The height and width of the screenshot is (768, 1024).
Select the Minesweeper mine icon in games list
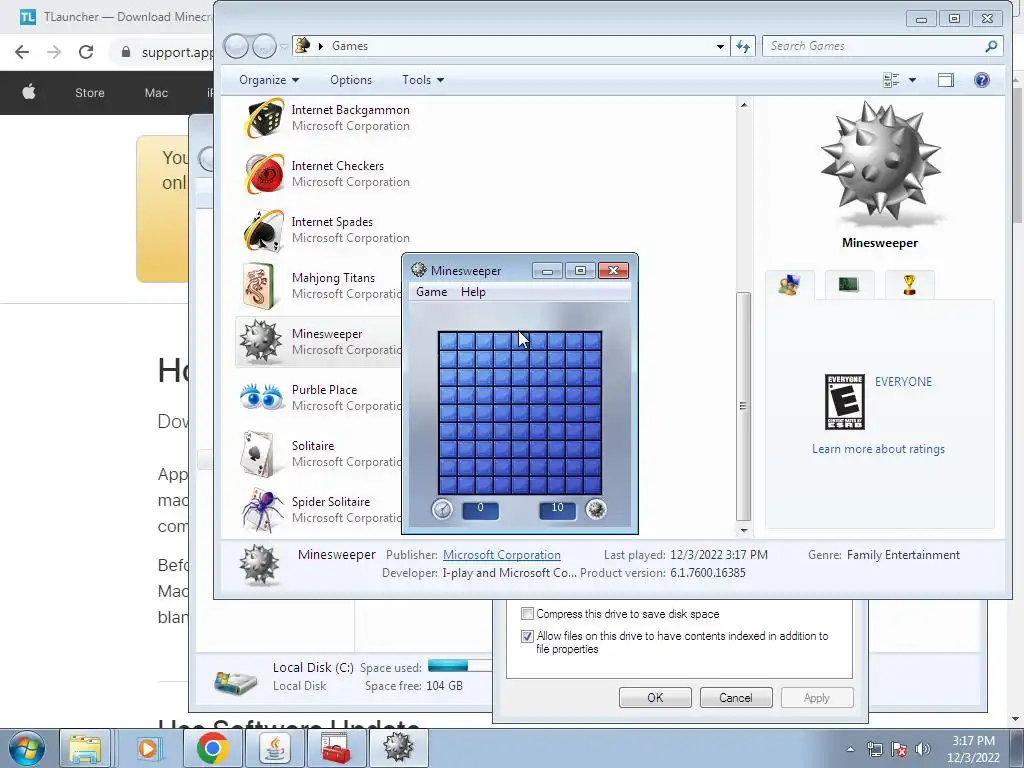click(x=261, y=342)
